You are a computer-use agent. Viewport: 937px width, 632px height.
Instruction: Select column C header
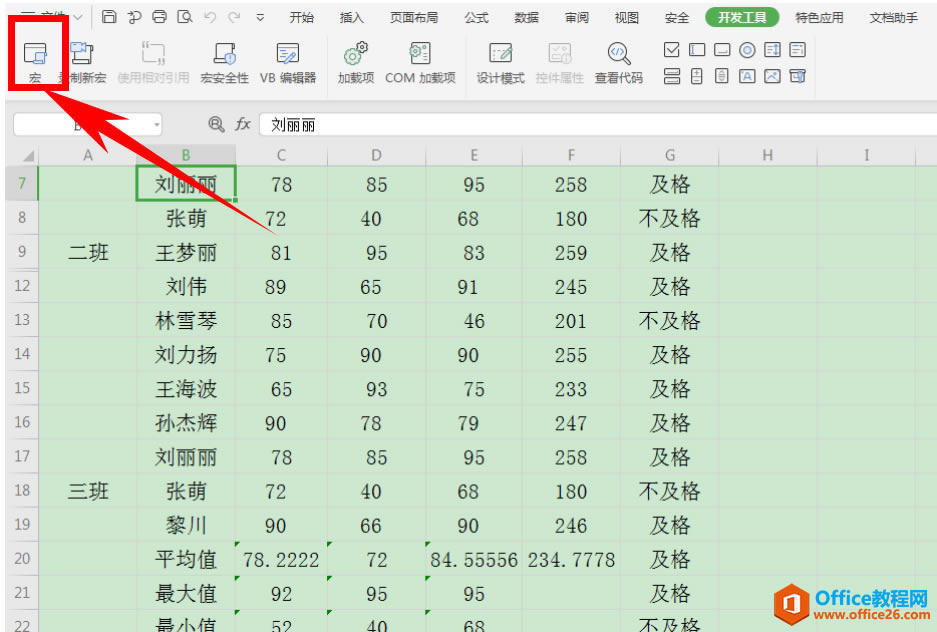[281, 155]
